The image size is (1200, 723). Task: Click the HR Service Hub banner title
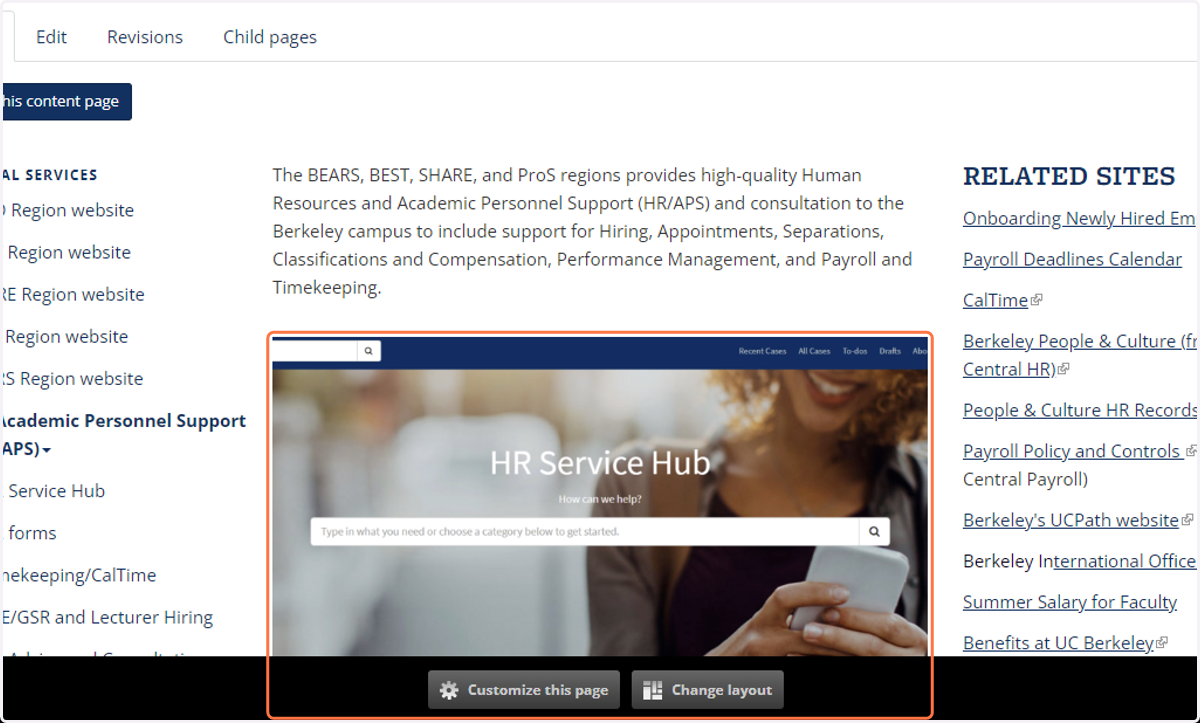(x=600, y=463)
